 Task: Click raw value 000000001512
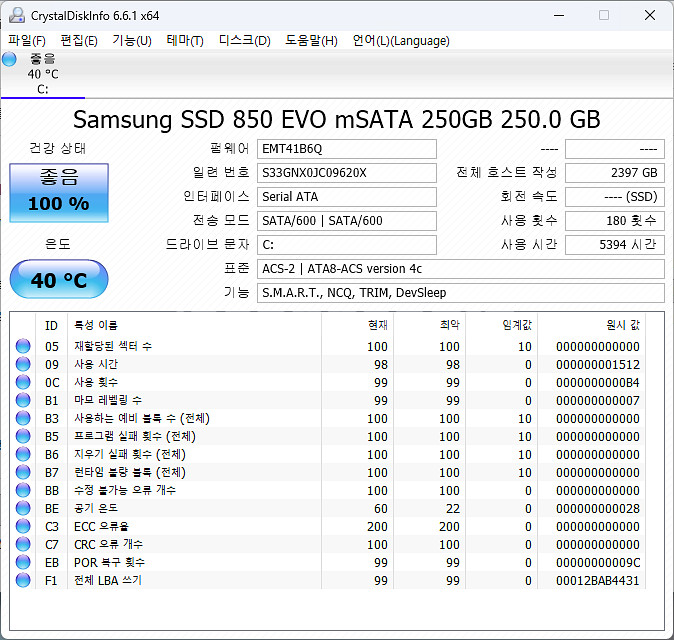click(597, 364)
